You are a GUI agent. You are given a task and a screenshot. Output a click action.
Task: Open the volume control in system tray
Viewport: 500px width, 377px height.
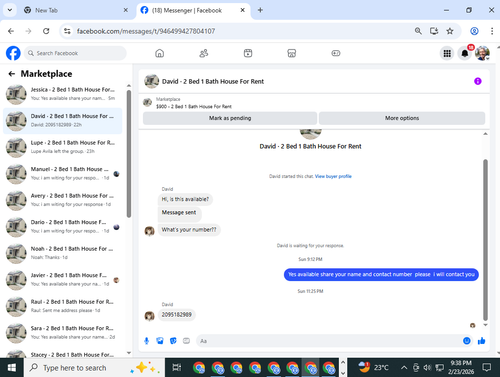point(427,368)
